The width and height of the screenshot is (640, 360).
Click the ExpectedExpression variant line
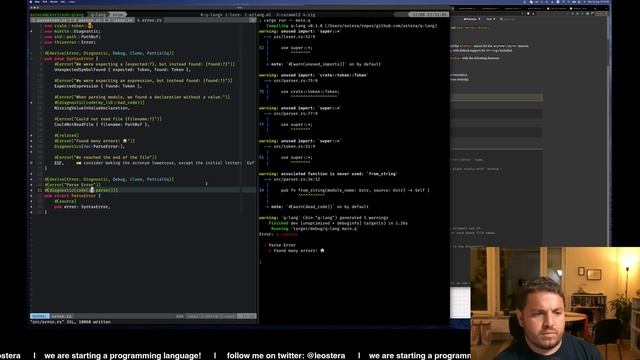(x=98, y=86)
